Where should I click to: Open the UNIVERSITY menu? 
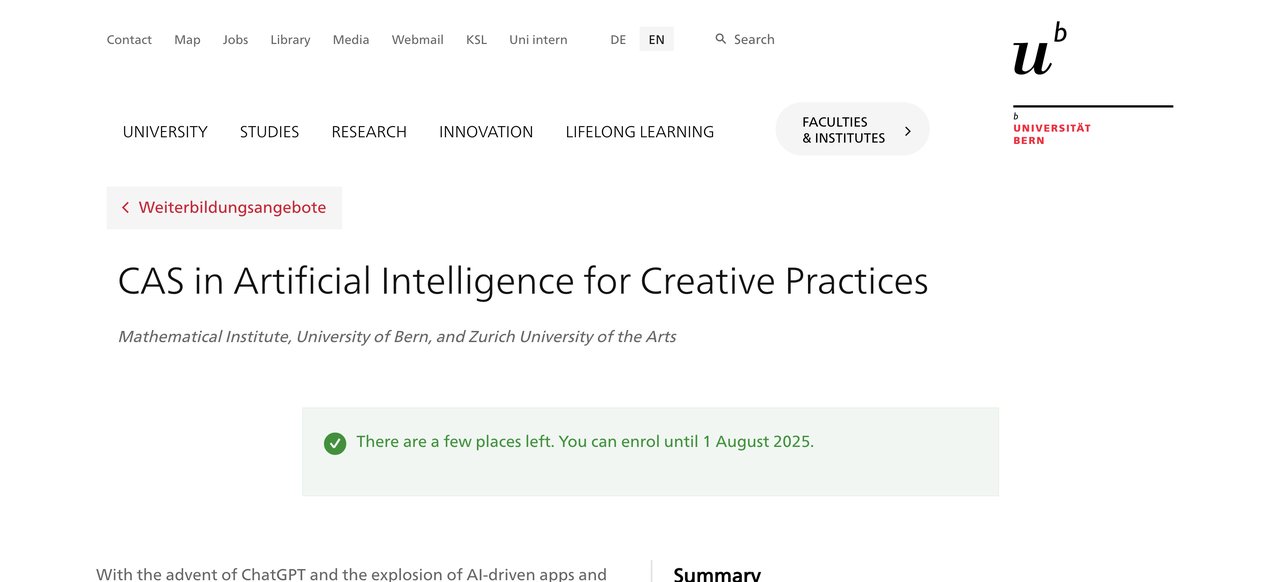click(x=164, y=131)
